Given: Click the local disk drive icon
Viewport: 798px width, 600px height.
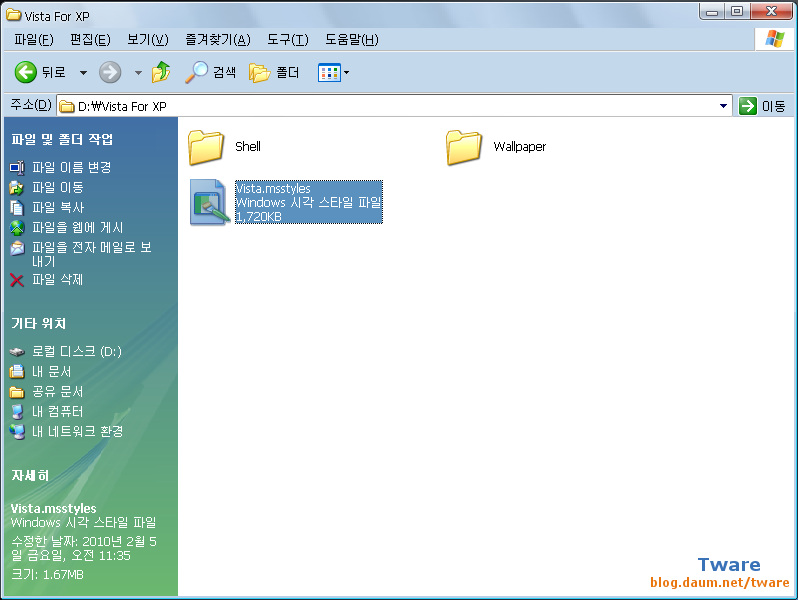Looking at the screenshot, I should point(17,352).
